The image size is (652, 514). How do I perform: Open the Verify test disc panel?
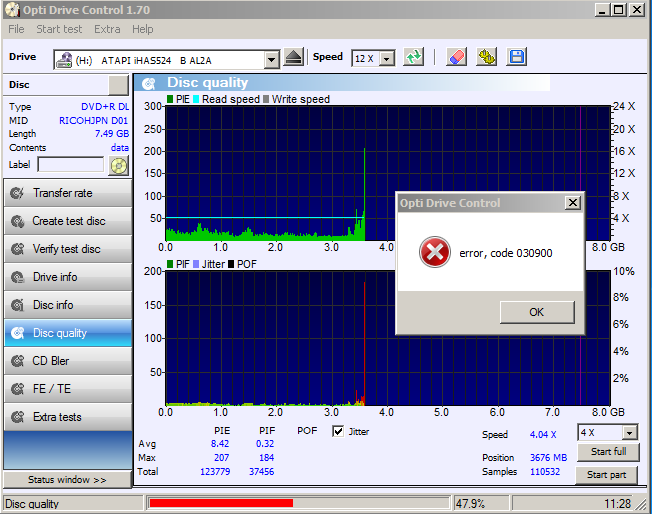tap(68, 249)
